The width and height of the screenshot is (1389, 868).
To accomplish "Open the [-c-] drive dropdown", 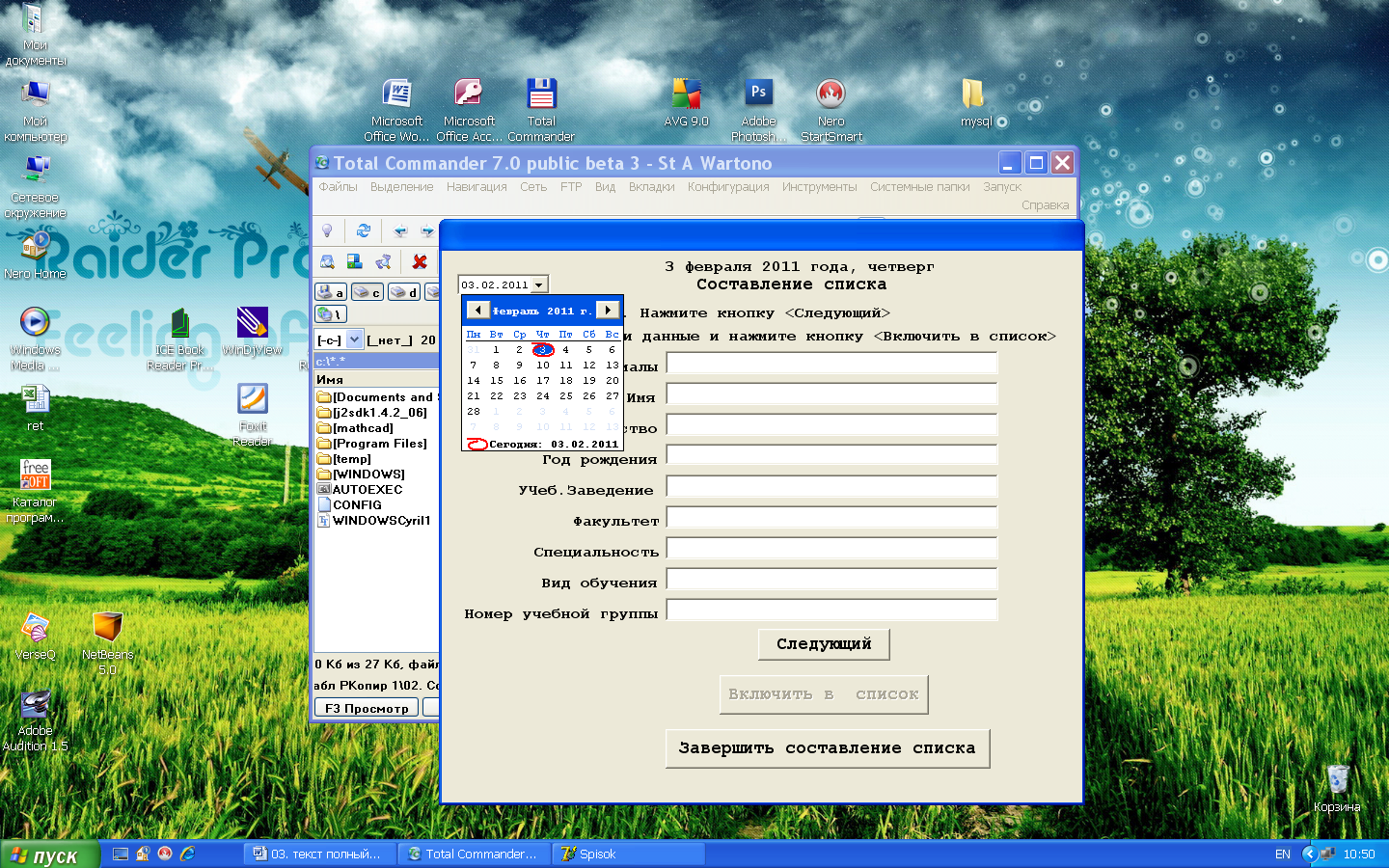I will coord(354,339).
